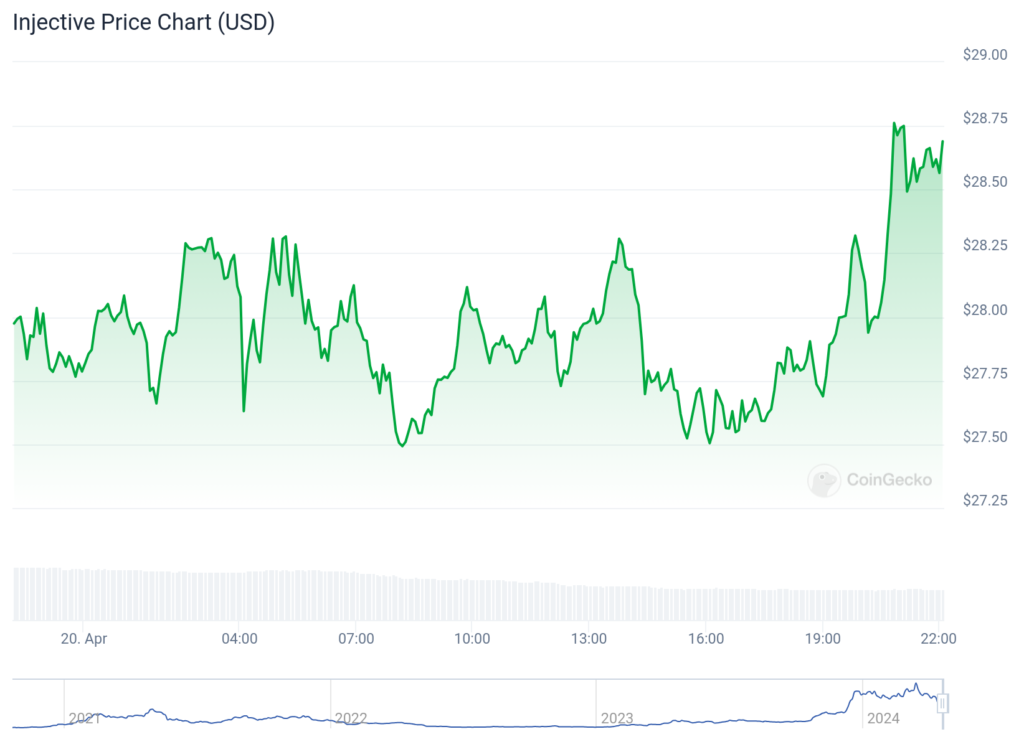Click the $27.25 price axis label
The height and width of the screenshot is (747, 1024).
(x=985, y=501)
